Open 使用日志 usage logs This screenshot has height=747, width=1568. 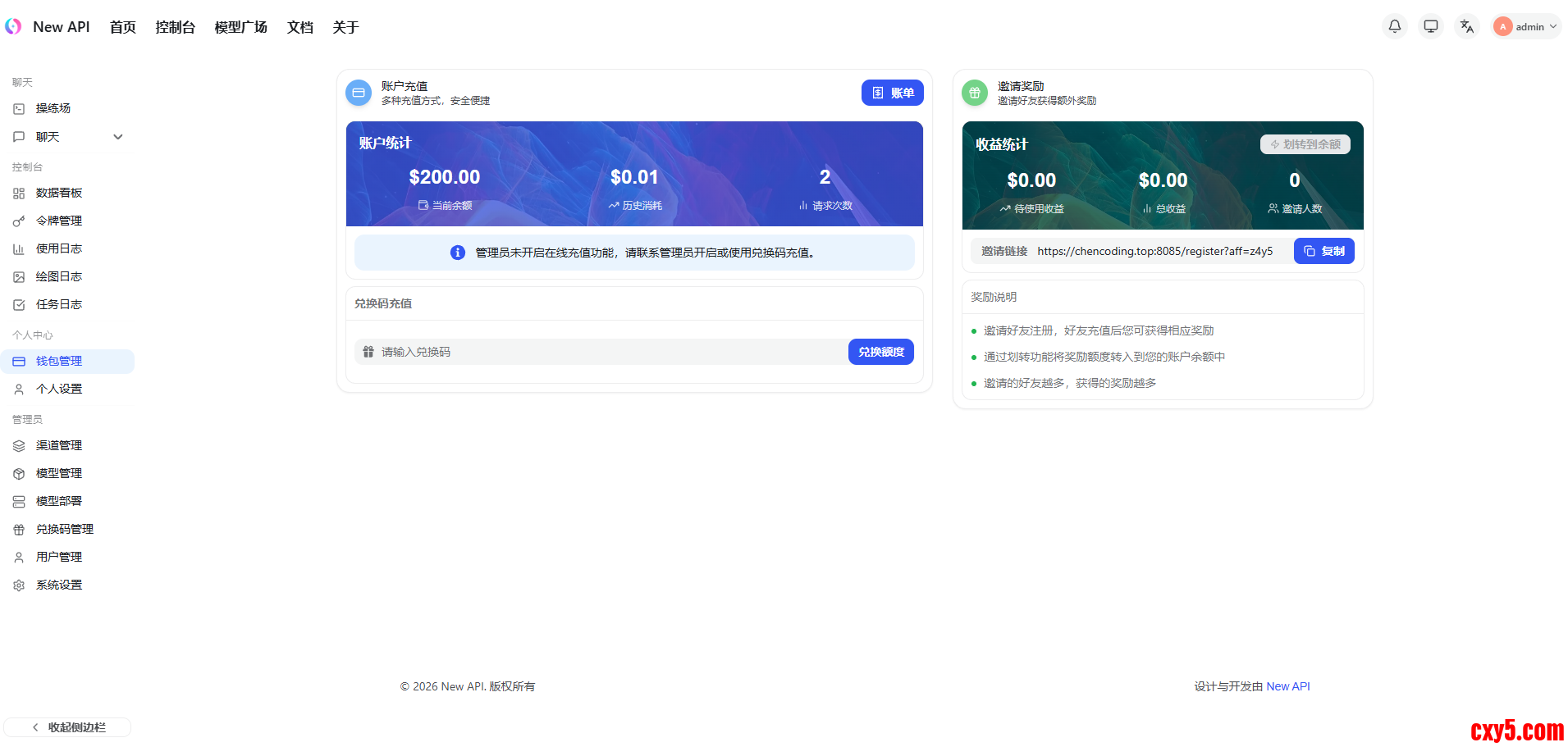click(59, 248)
